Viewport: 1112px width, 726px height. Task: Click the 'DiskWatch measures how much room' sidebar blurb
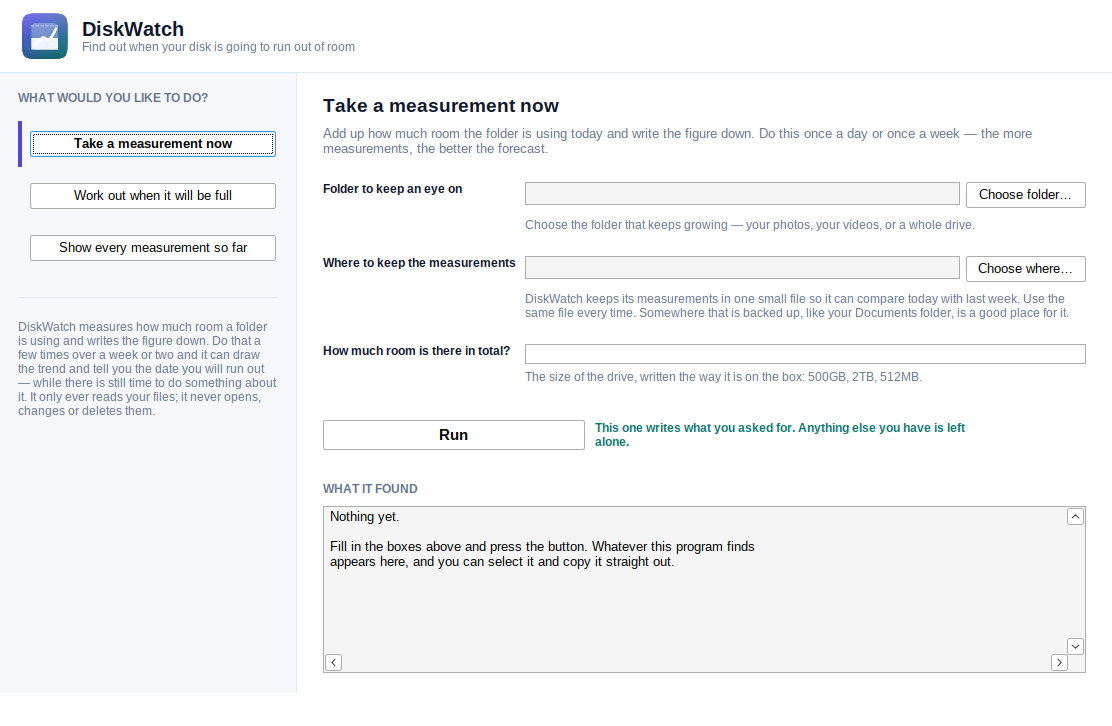[148, 369]
